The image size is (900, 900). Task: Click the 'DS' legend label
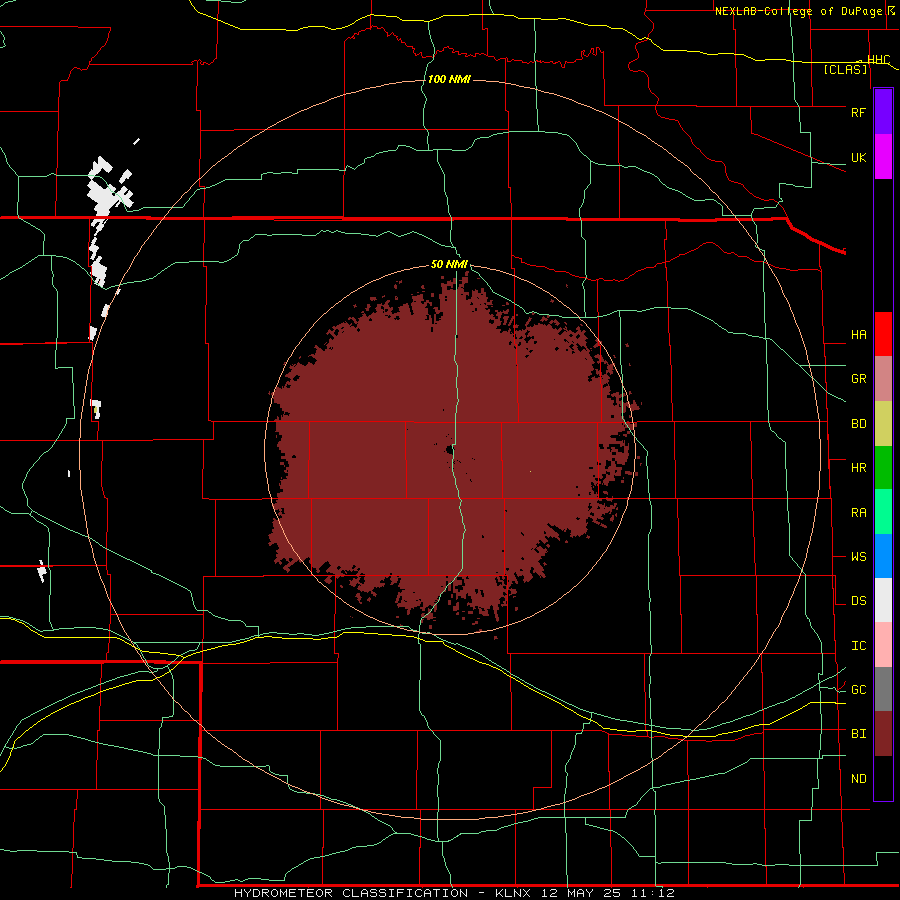tap(858, 601)
